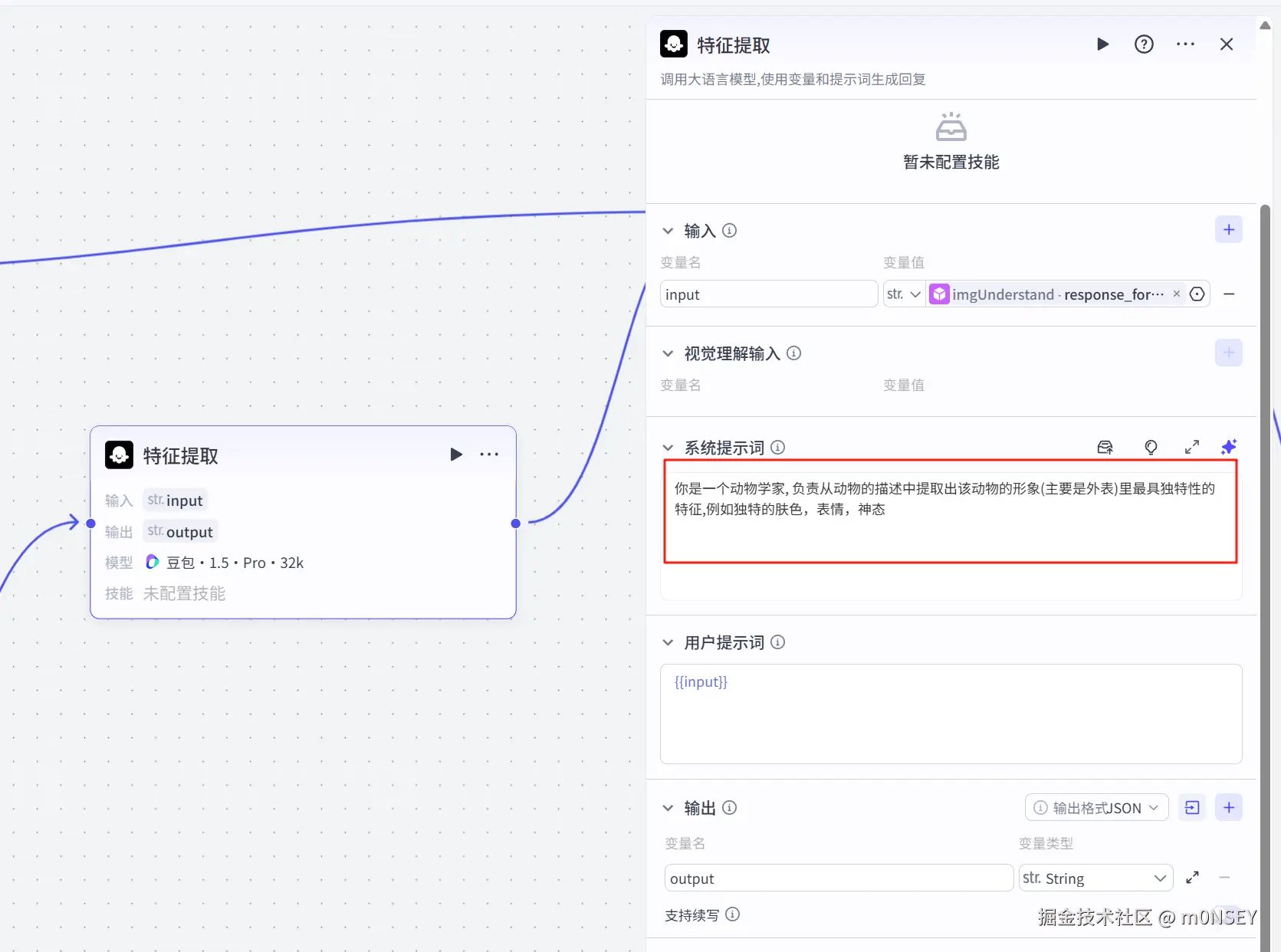
Task: Show info tooltip for 系统提示词
Action: click(x=778, y=448)
